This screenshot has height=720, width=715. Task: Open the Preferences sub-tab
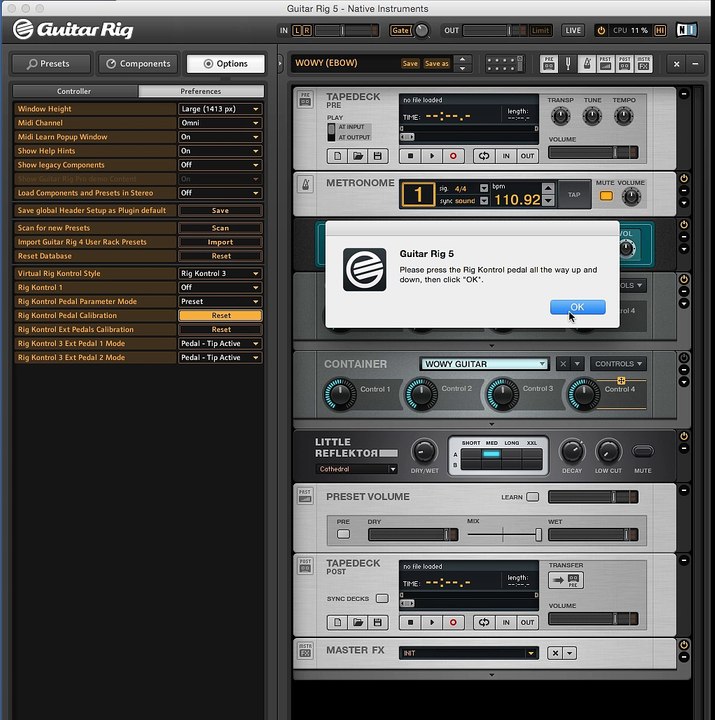click(201, 91)
